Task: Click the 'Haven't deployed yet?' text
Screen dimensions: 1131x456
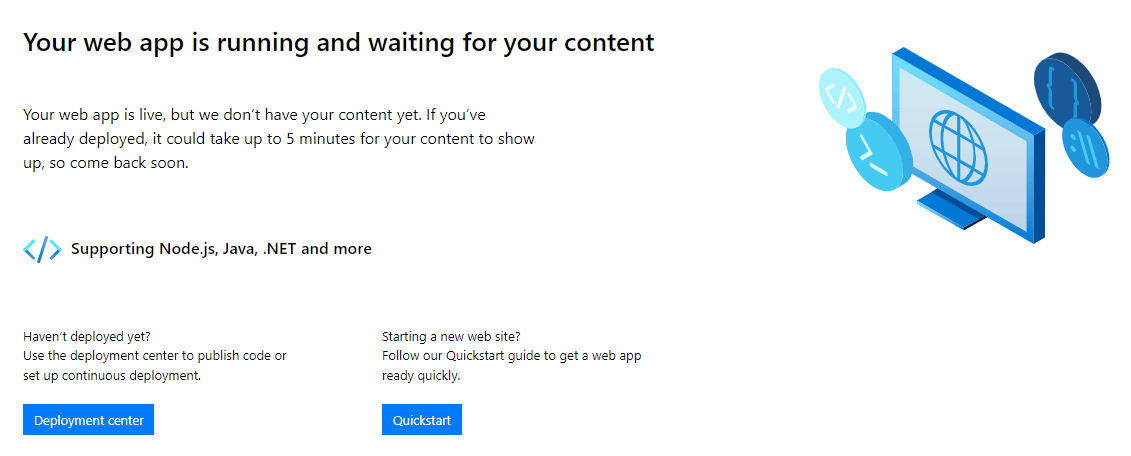Action: 87,336
